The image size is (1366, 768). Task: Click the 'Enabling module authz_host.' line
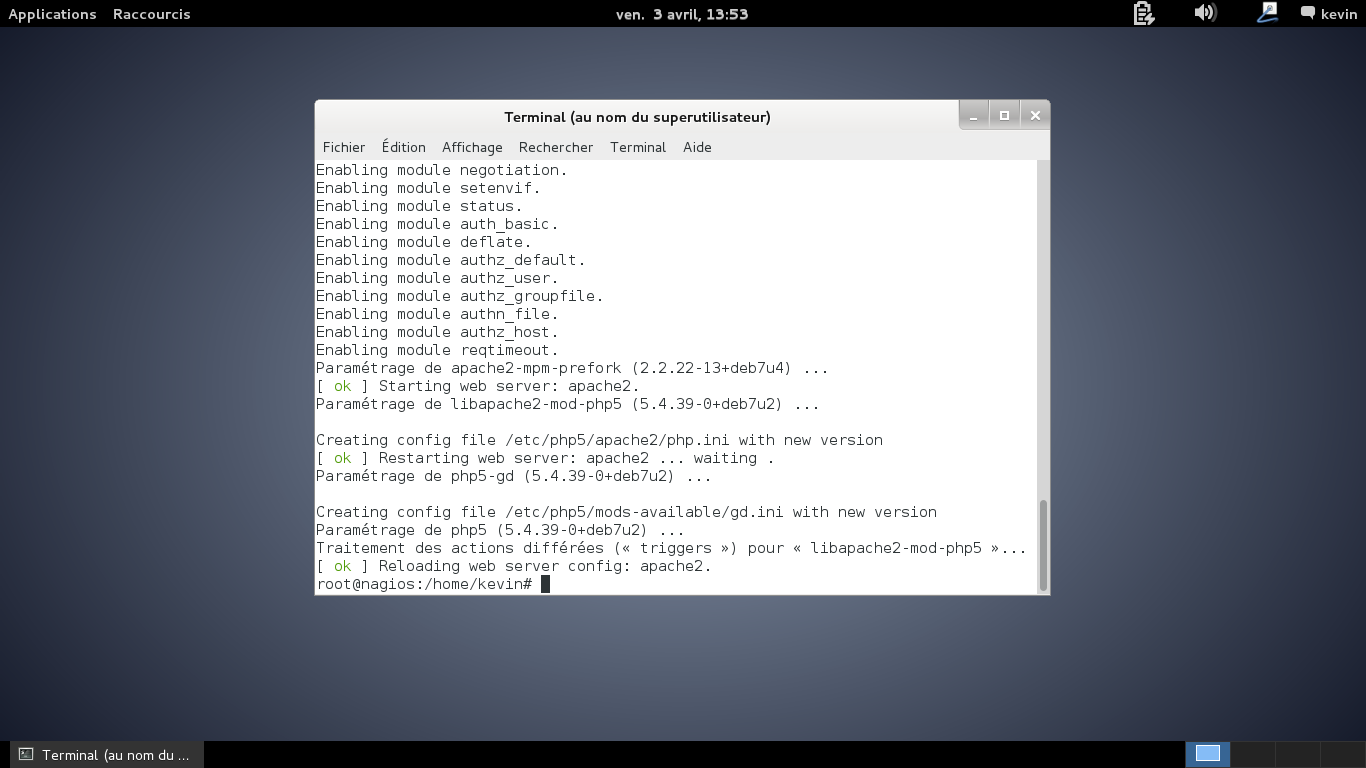click(x=437, y=332)
